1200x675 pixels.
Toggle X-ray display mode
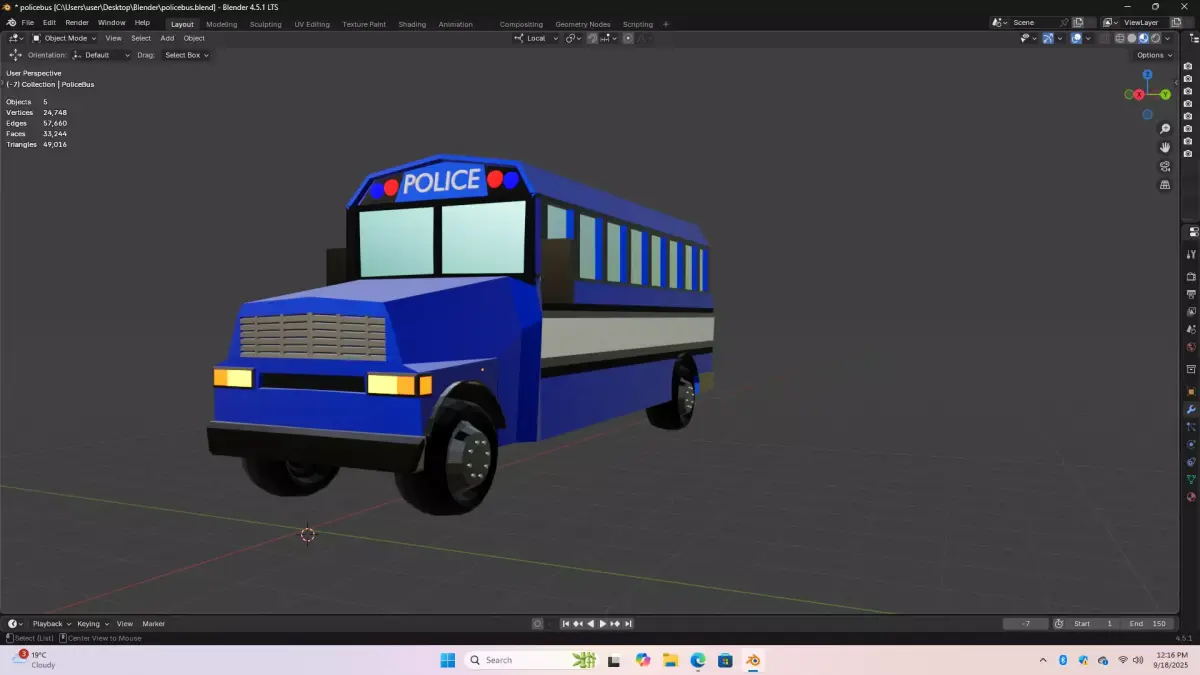[x=1105, y=38]
